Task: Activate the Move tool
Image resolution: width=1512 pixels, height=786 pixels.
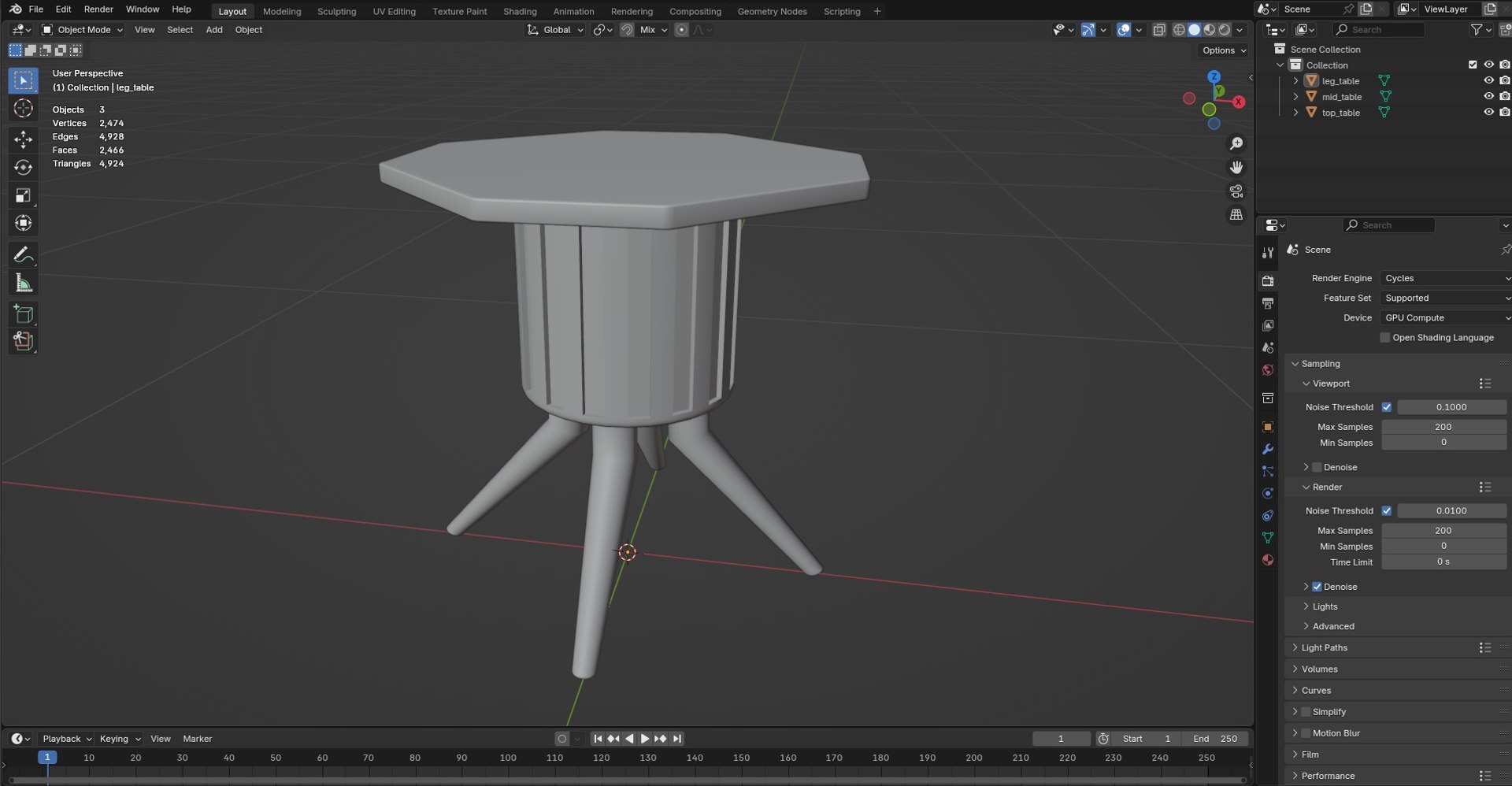Action: 23,139
